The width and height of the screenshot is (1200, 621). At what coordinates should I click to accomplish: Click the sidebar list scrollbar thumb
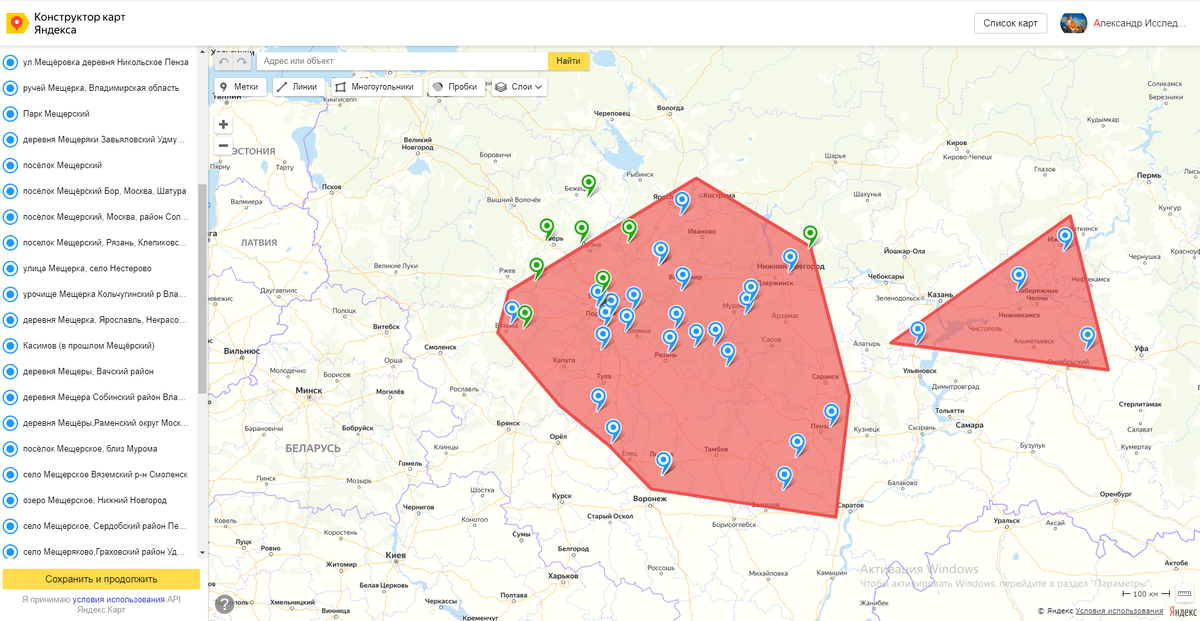point(203,288)
